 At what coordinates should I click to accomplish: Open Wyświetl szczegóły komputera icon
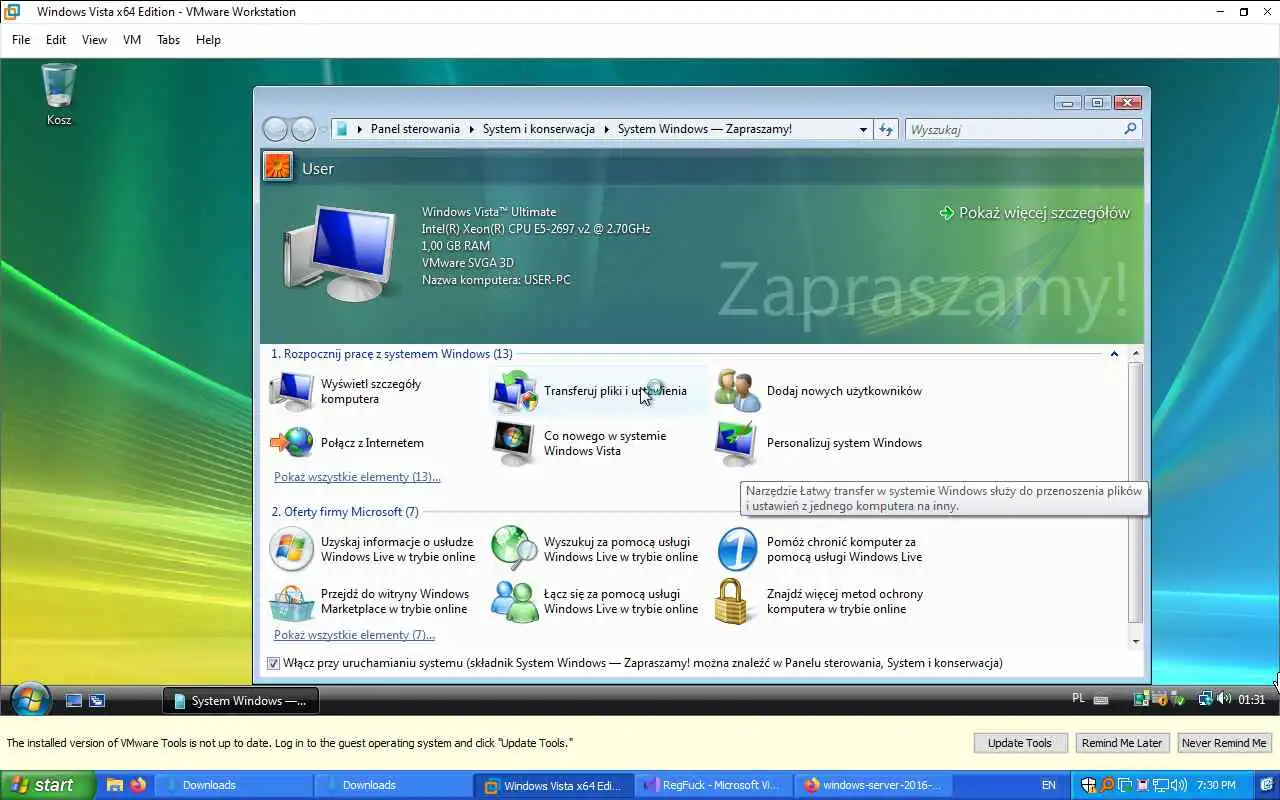tap(292, 391)
